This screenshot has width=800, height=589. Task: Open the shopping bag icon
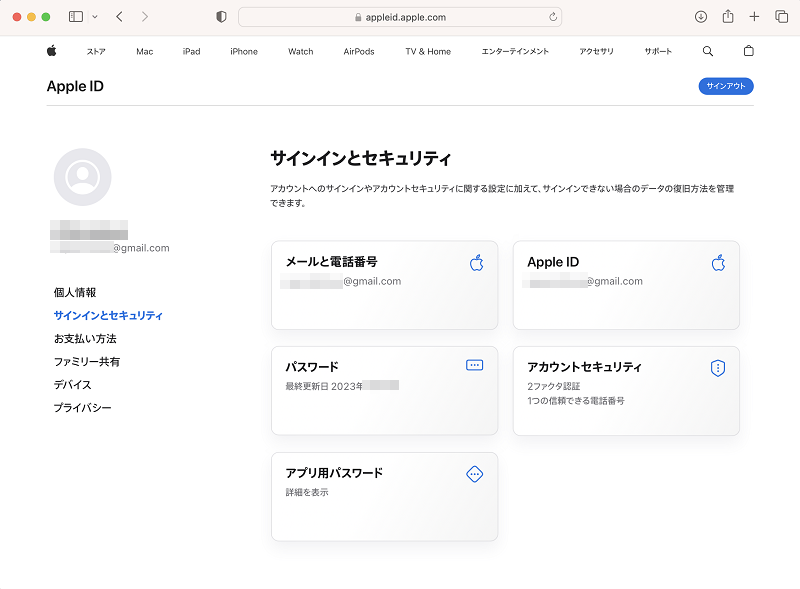point(748,51)
